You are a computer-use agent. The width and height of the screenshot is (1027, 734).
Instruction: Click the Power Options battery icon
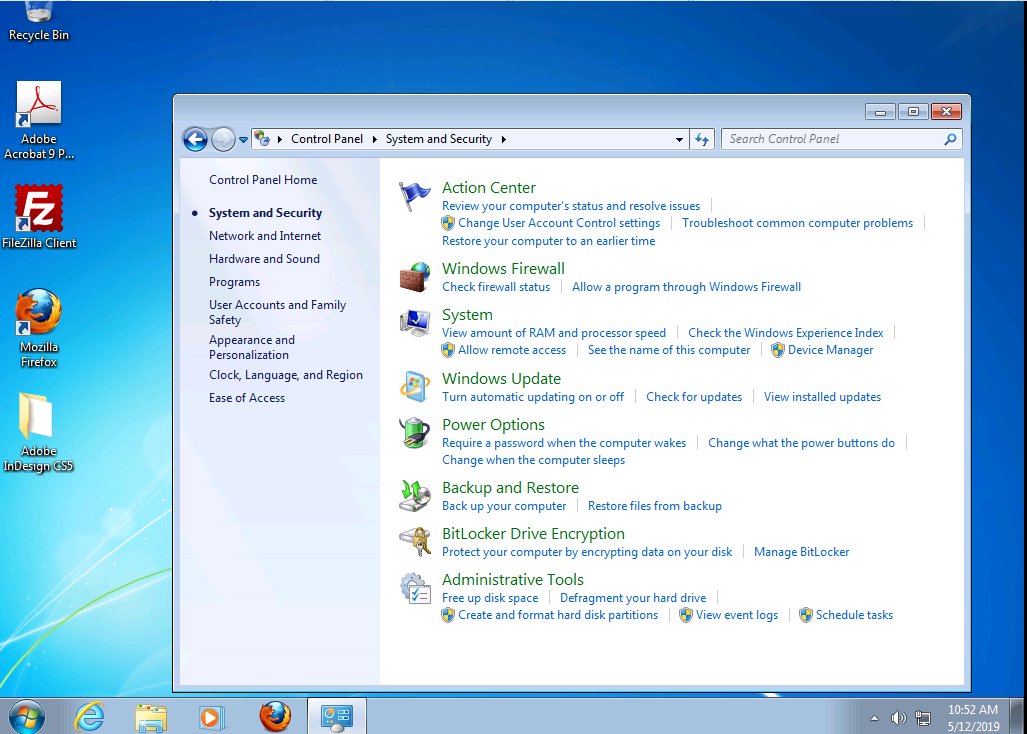click(x=414, y=433)
